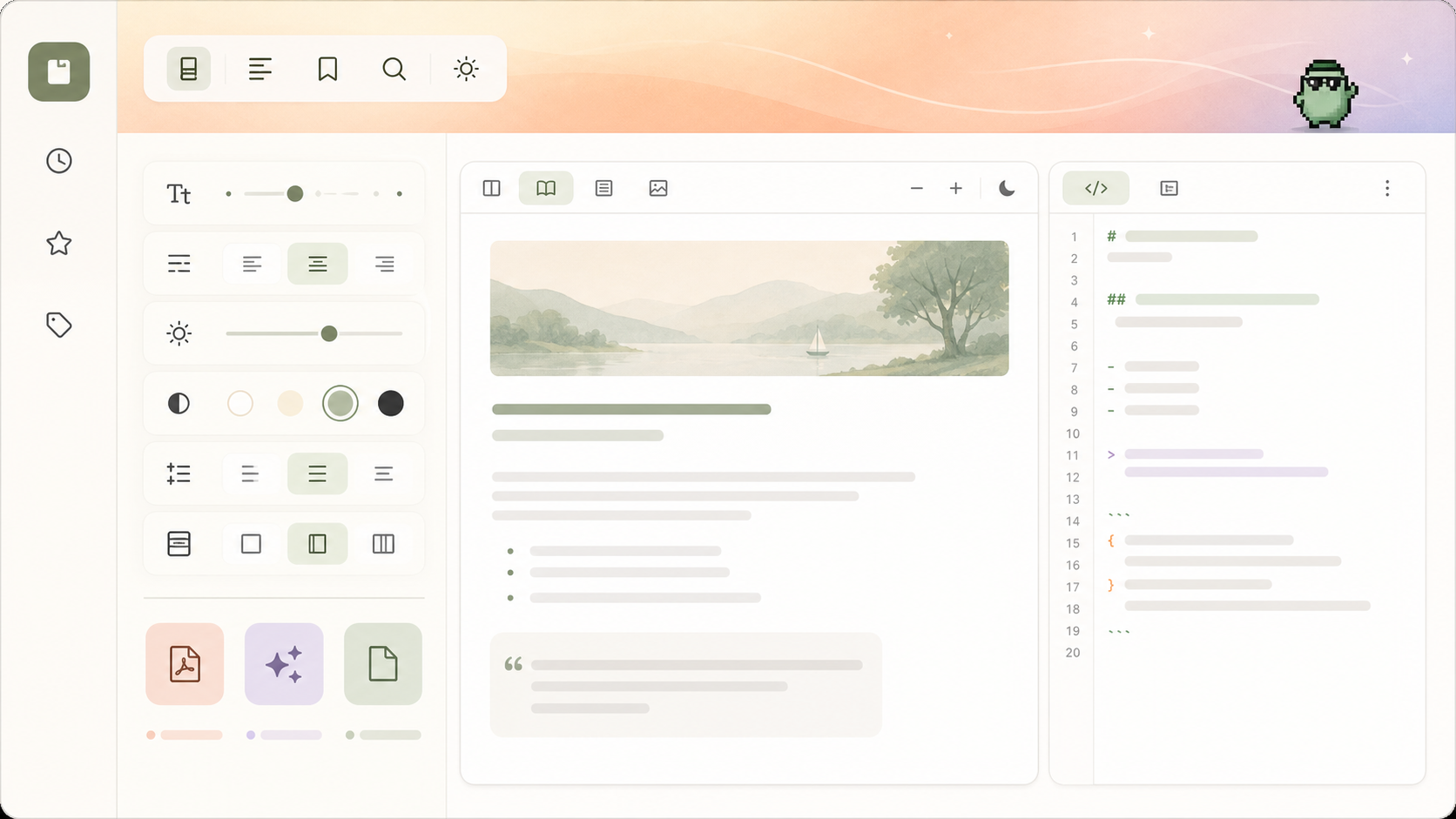Switch to the code source tab

click(x=1096, y=188)
